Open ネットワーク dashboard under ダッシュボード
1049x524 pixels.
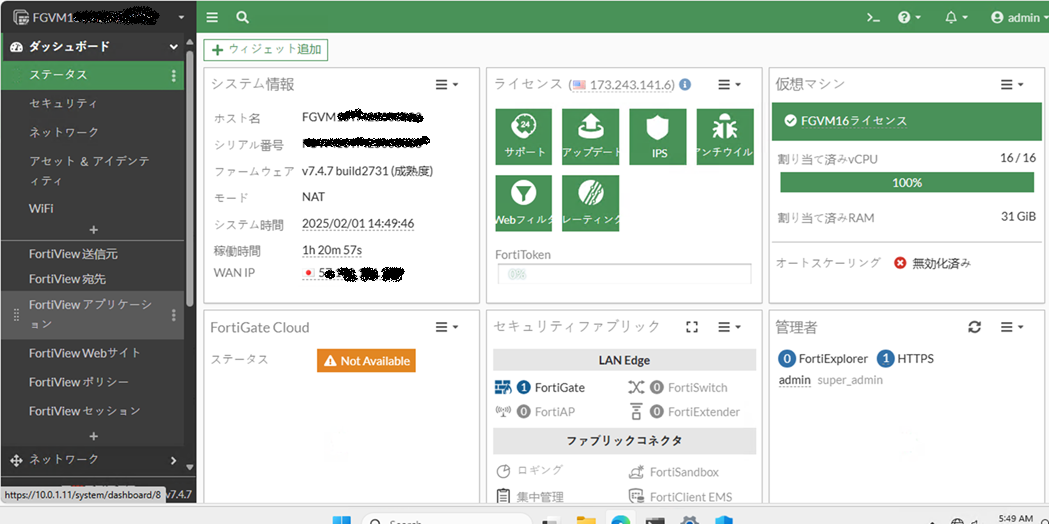pos(64,132)
